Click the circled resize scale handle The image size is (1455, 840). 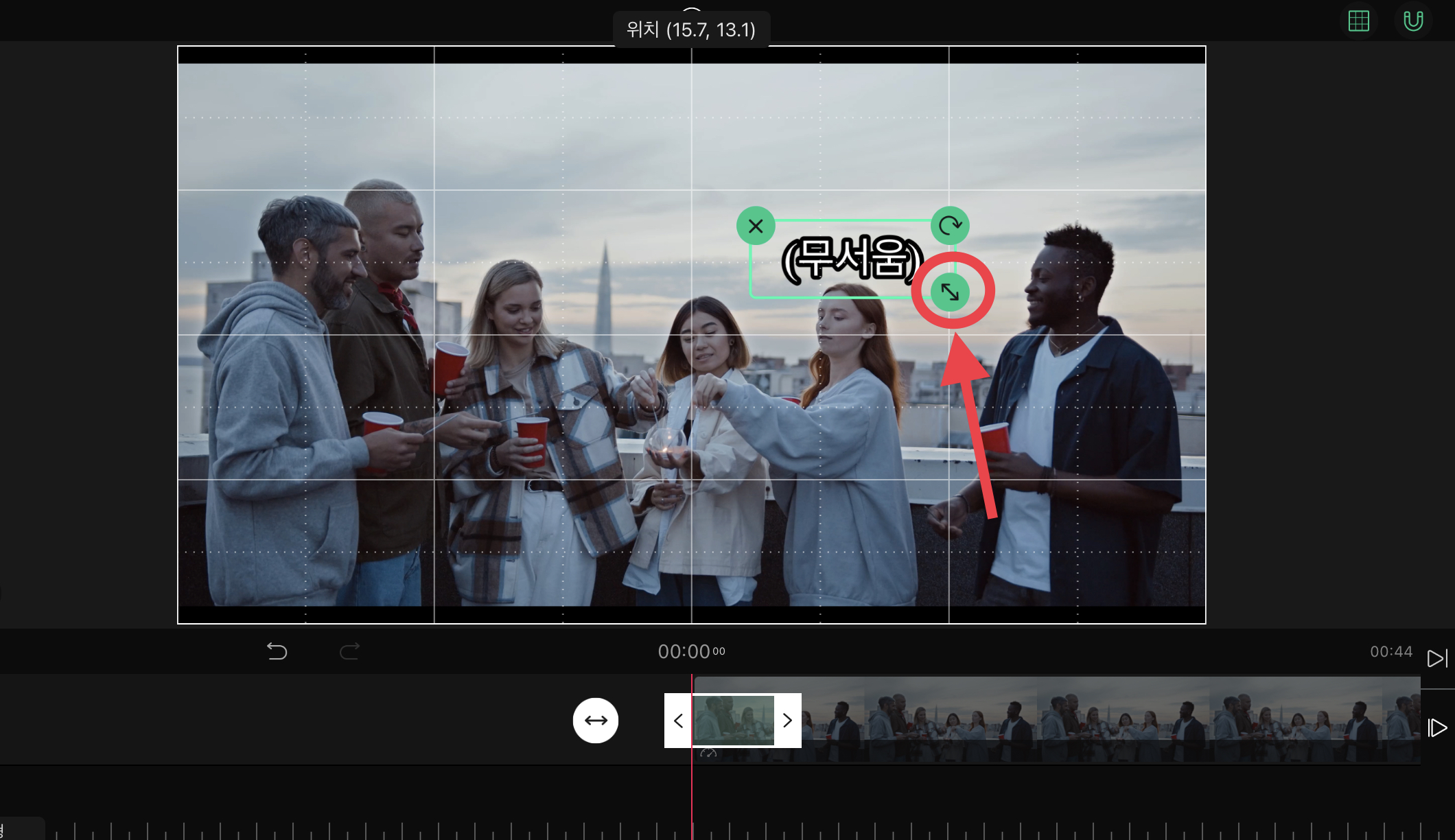point(950,292)
